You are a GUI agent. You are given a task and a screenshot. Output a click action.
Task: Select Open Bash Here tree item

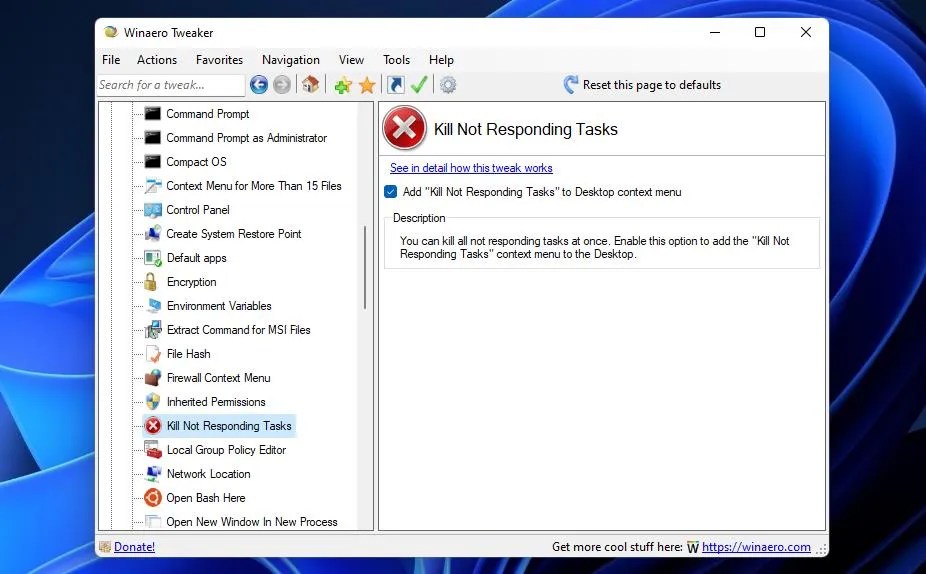[206, 498]
